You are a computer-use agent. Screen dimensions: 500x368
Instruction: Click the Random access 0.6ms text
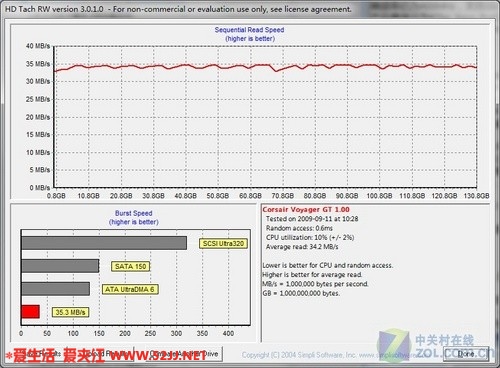pos(299,228)
